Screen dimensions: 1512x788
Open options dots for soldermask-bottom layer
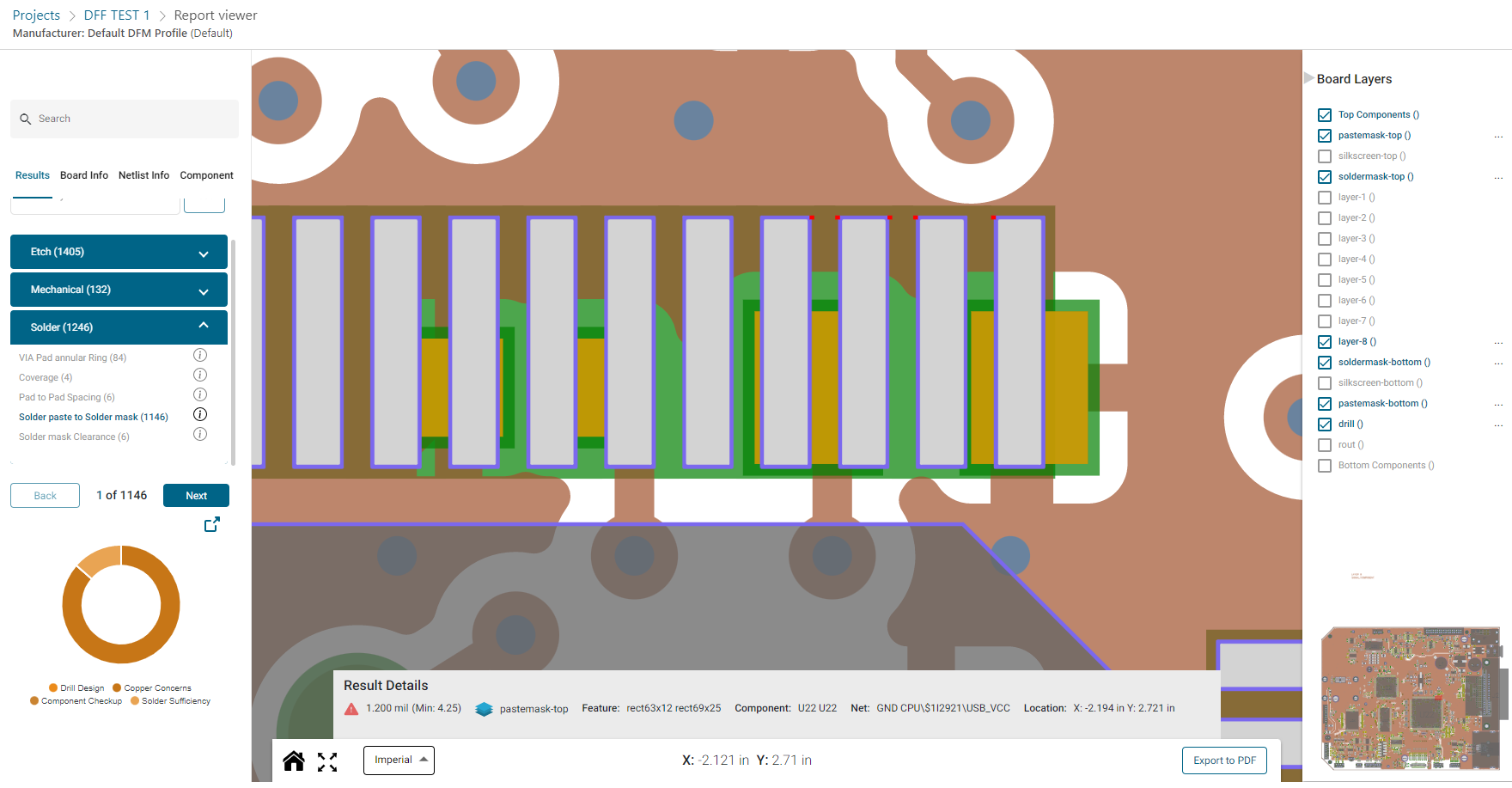1498,363
